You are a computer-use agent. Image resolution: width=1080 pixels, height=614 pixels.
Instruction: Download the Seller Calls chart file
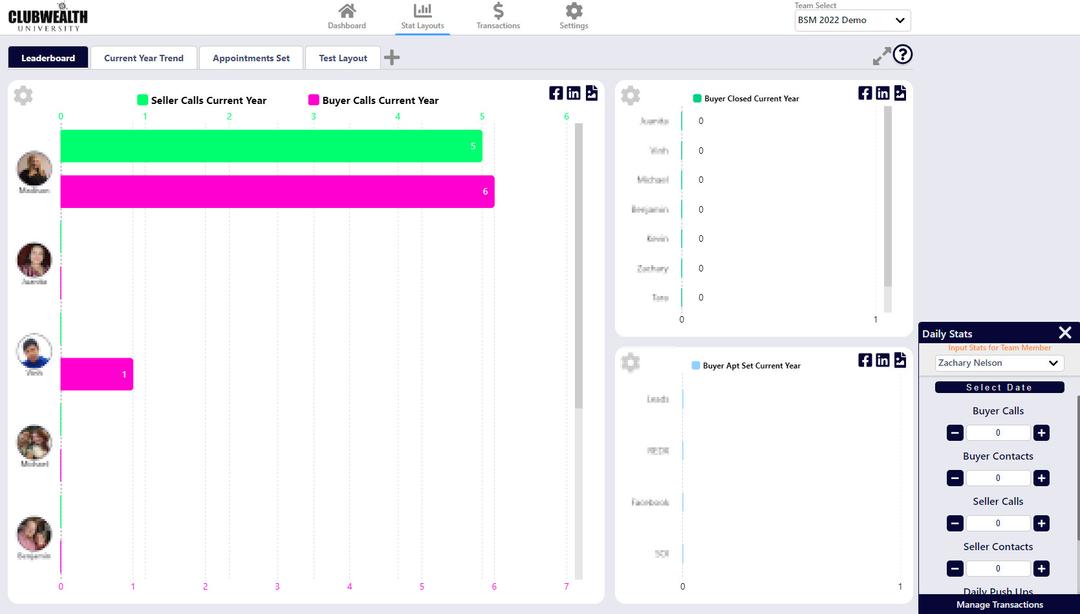592,93
